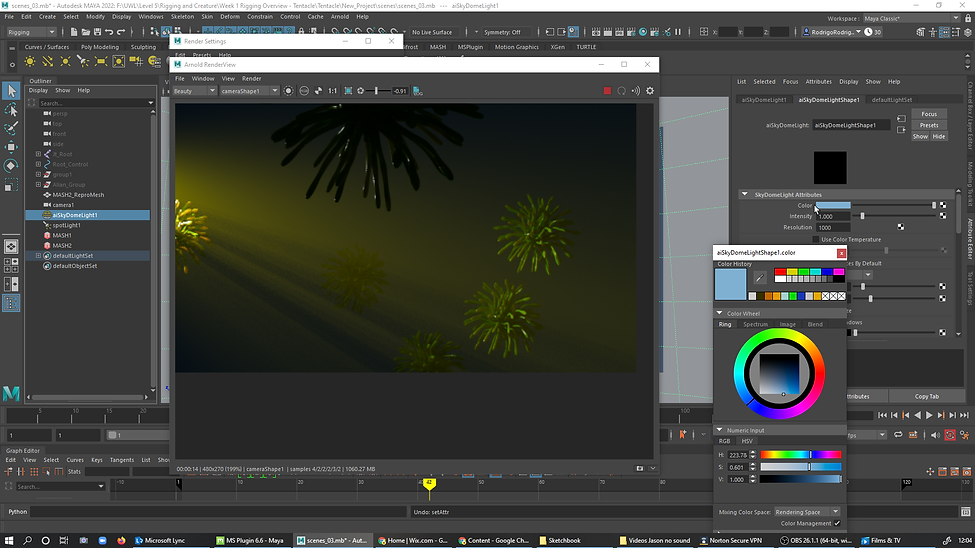Create spot light shelf icon

tap(83, 62)
